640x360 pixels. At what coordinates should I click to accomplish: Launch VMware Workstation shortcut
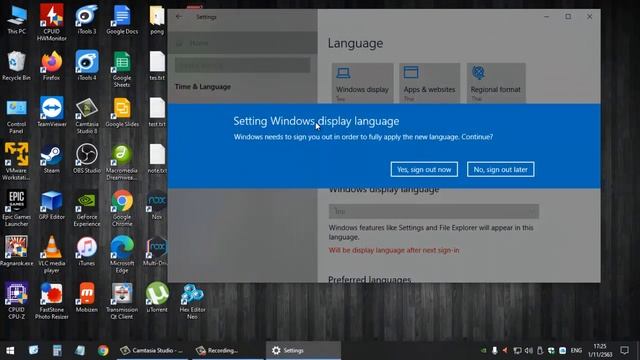pyautogui.click(x=16, y=162)
